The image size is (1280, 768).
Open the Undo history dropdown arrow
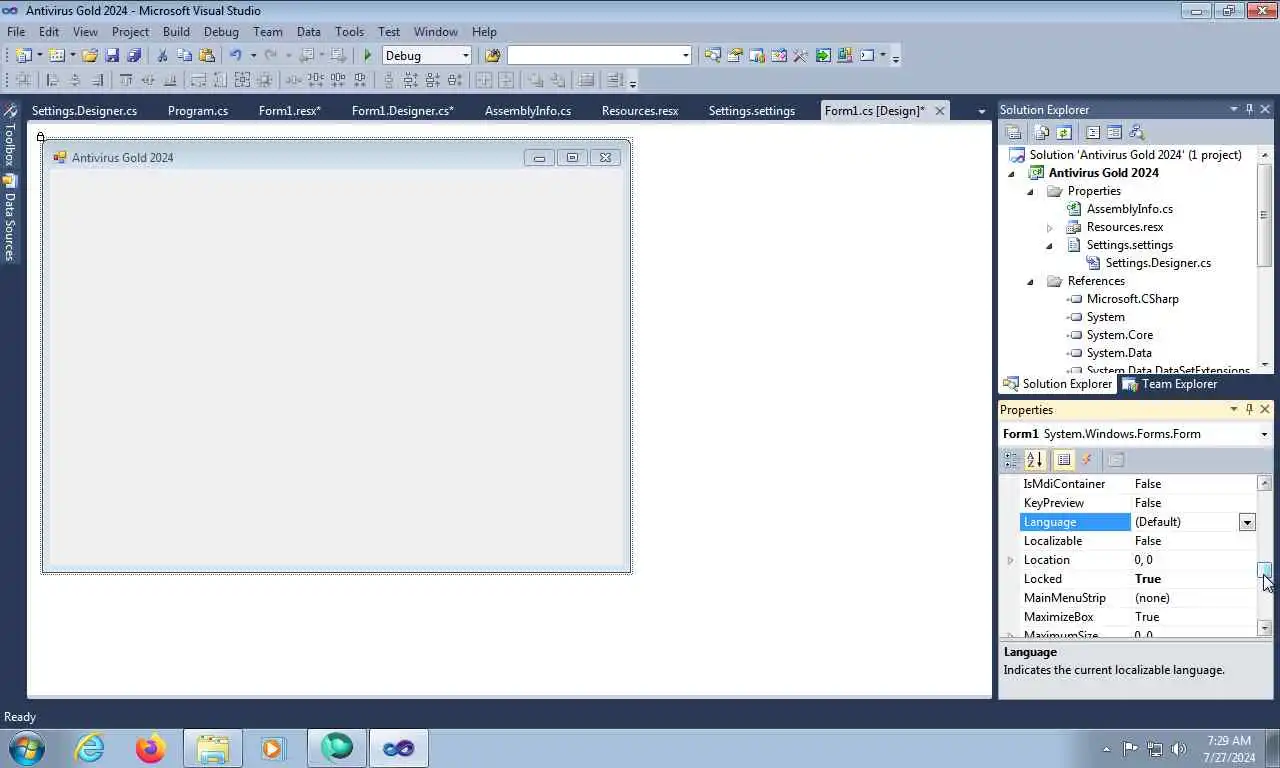253,56
